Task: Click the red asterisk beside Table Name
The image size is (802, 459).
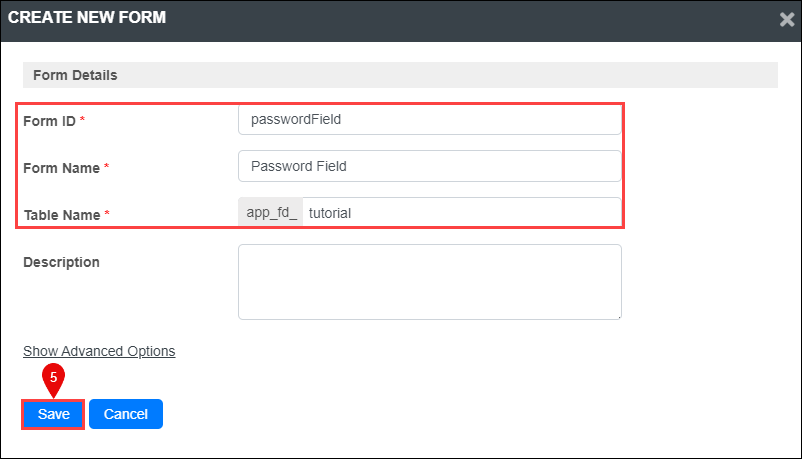Action: (107, 213)
